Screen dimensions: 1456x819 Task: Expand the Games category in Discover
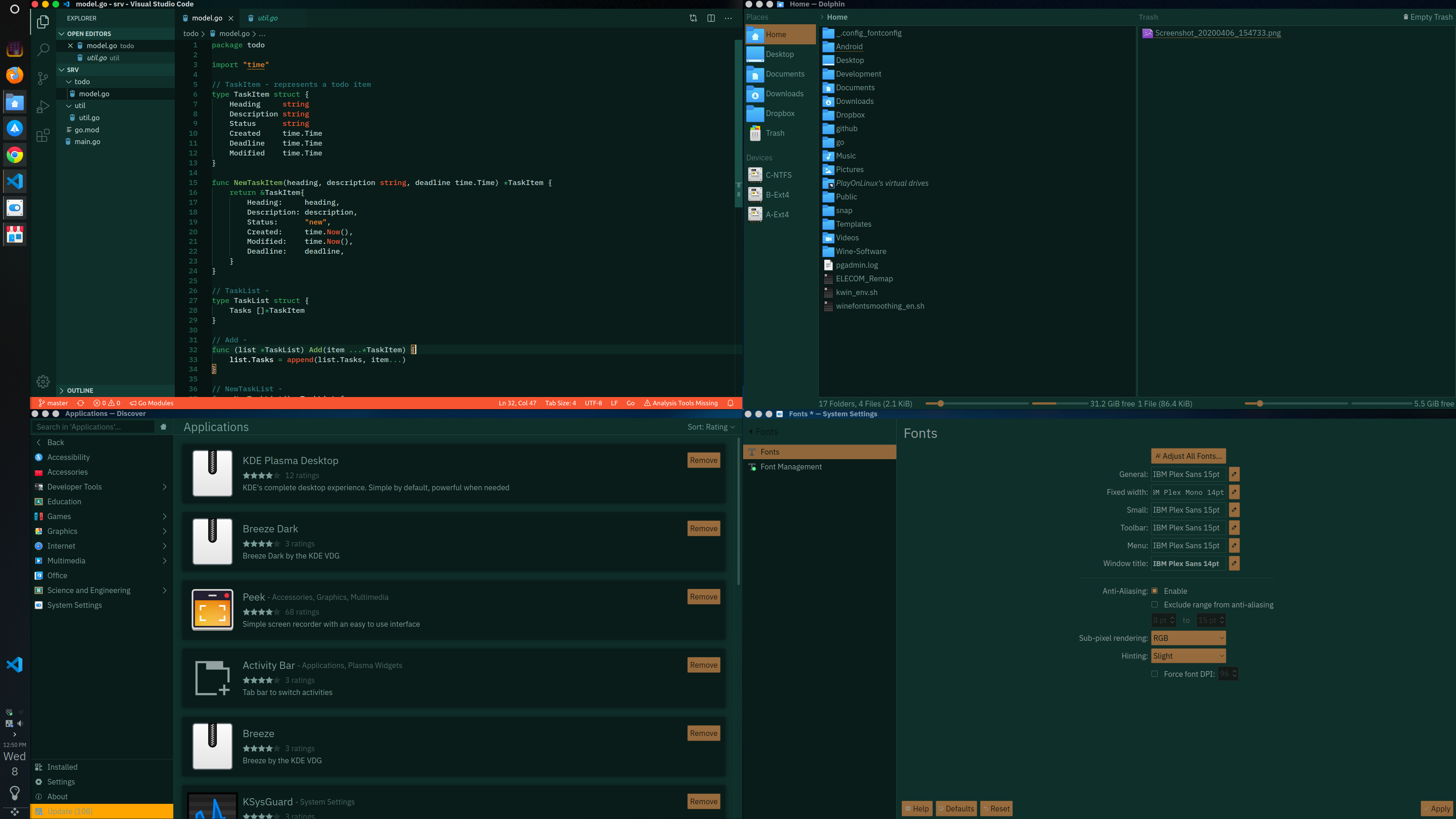[165, 516]
